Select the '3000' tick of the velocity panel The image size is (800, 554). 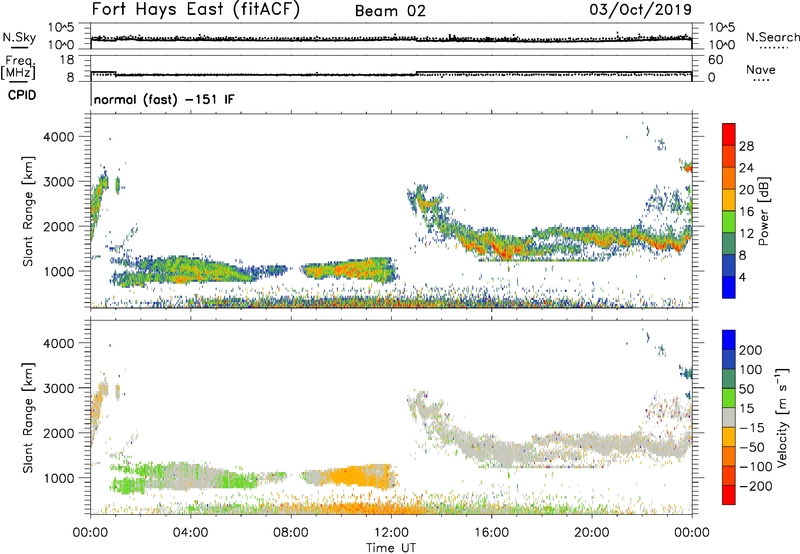(x=59, y=388)
